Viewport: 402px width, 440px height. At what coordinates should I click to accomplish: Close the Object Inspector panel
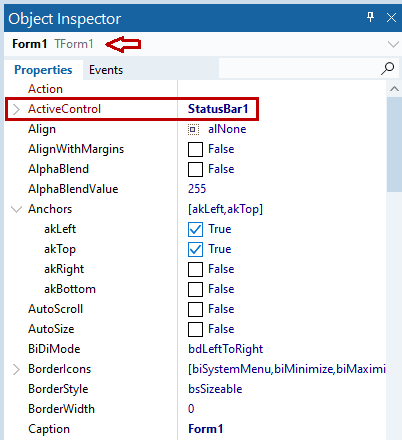pyautogui.click(x=391, y=17)
